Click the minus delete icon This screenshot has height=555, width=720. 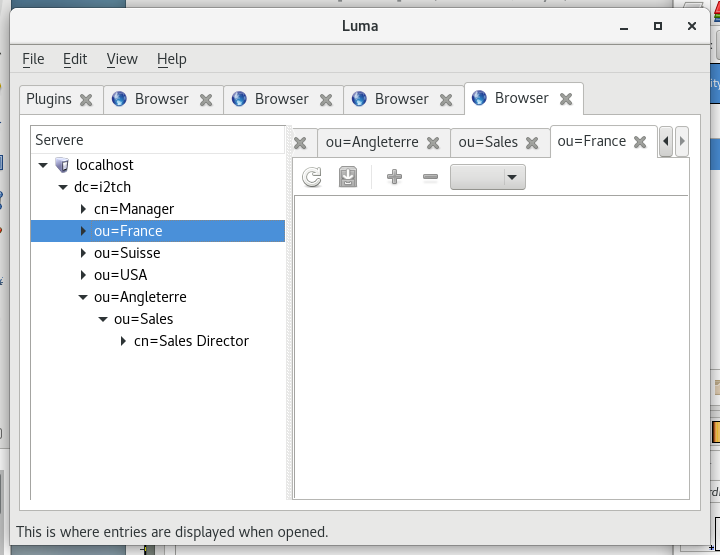pyautogui.click(x=430, y=177)
